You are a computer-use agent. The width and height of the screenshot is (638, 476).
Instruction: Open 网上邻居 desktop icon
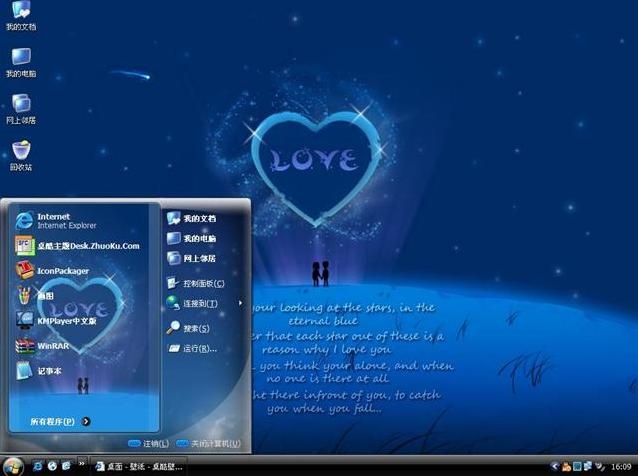pyautogui.click(x=21, y=109)
